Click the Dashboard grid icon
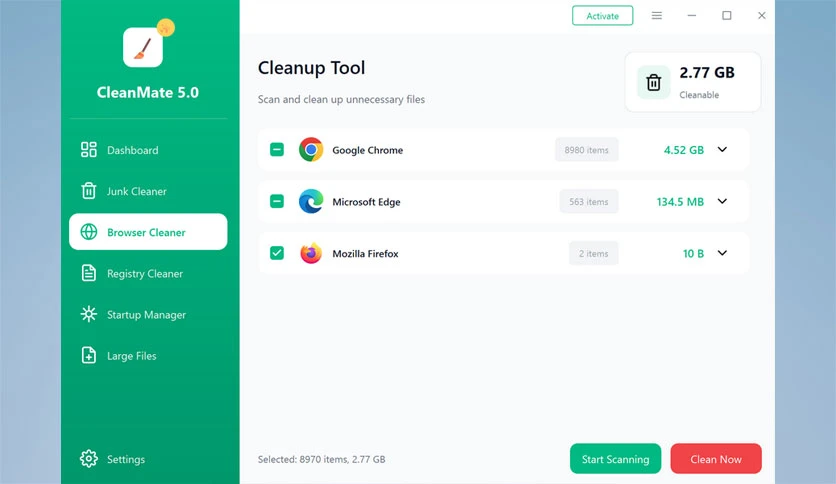This screenshot has width=836, height=484. tap(89, 150)
